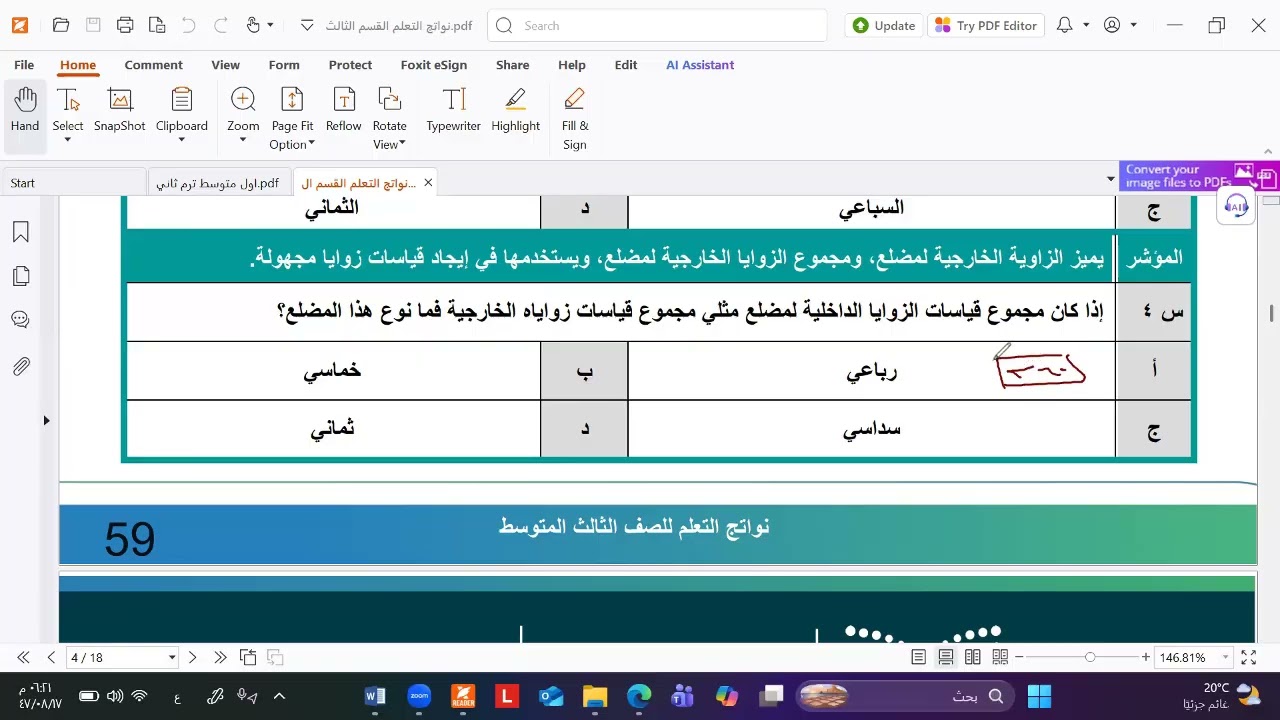Open the floating AI assistant icon

pos(1237,207)
